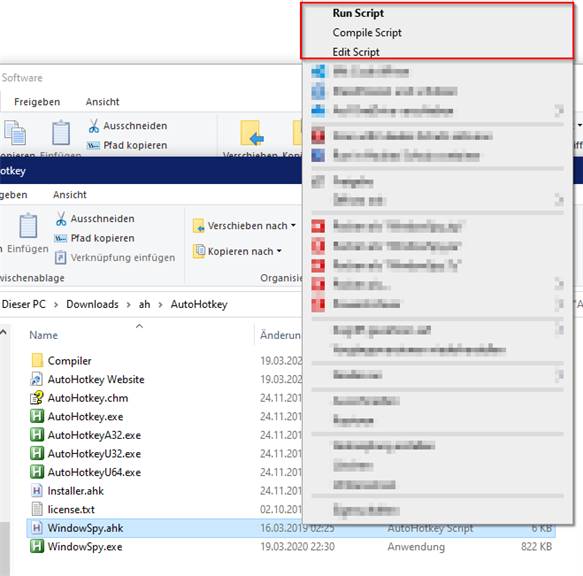Select the AutoHotkeyA32.exe icon

[x=37, y=435]
